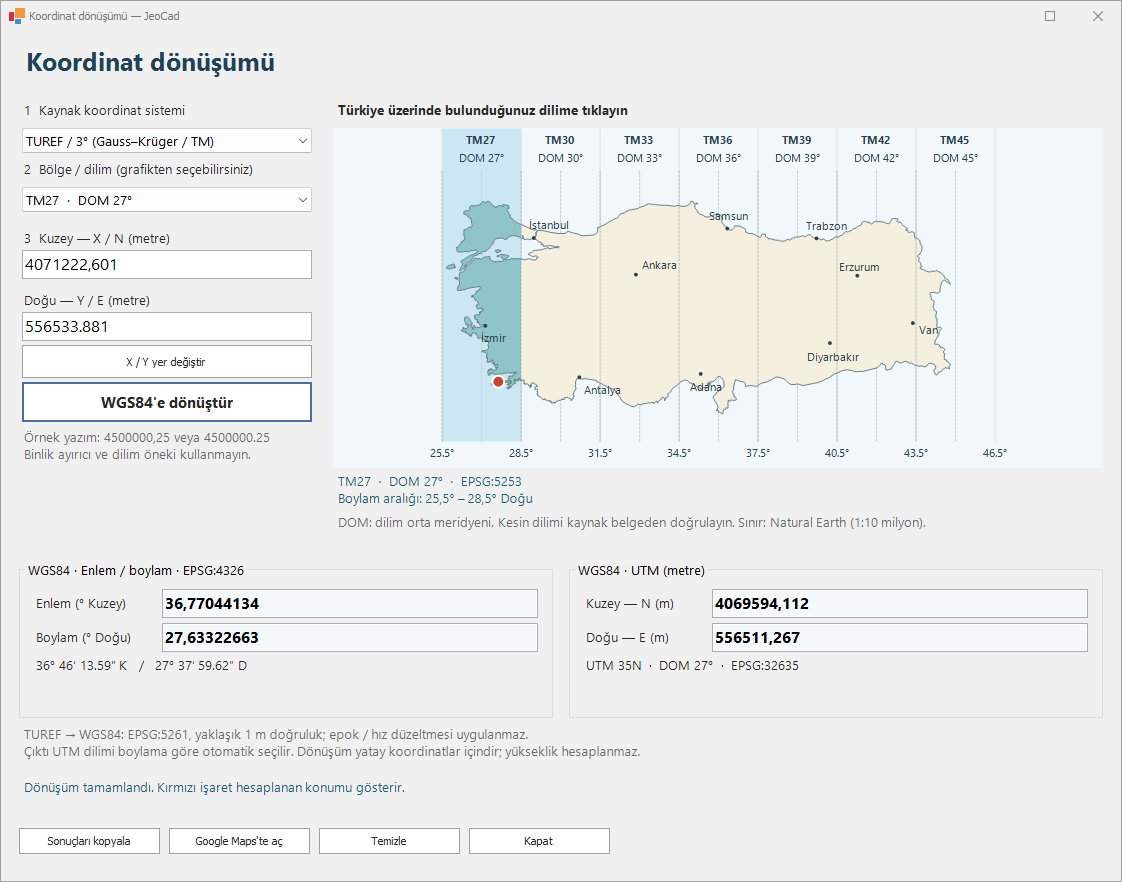
Task: Click the JeoCad app icon in title bar
Action: point(16,16)
